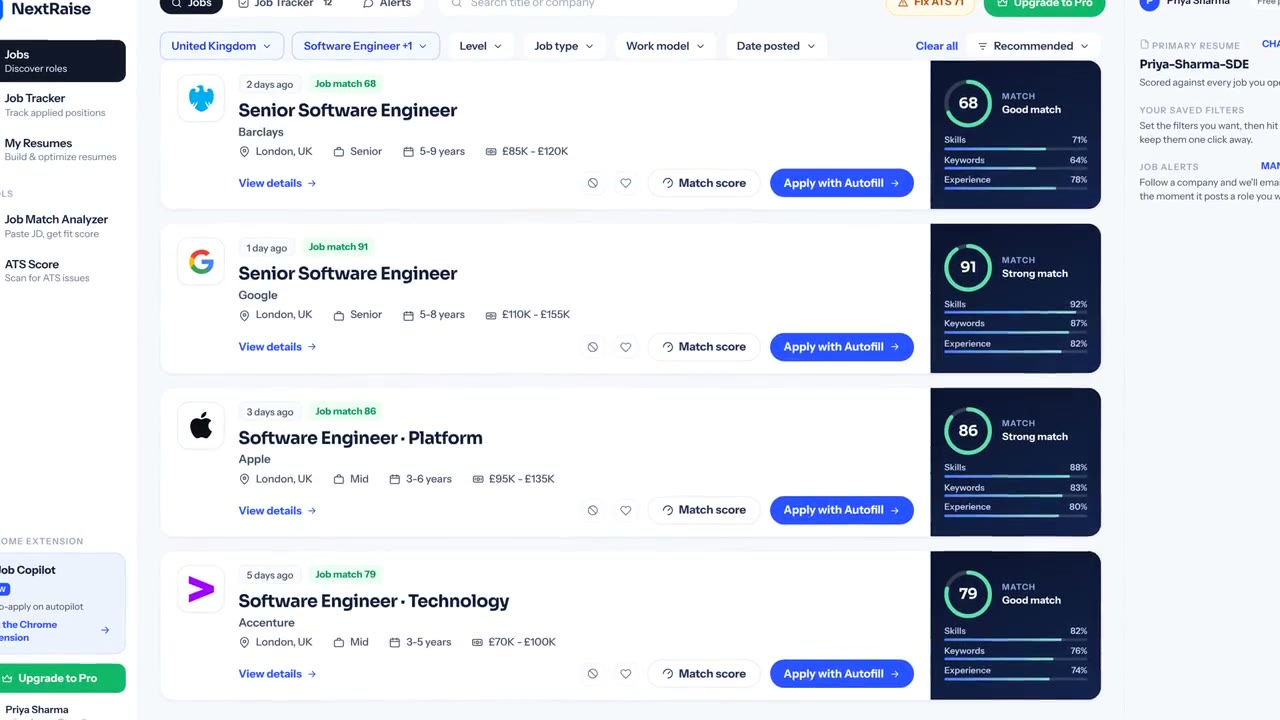Hide the Apple job with the block icon
Screen dimensions: 1280x720
[593, 510]
